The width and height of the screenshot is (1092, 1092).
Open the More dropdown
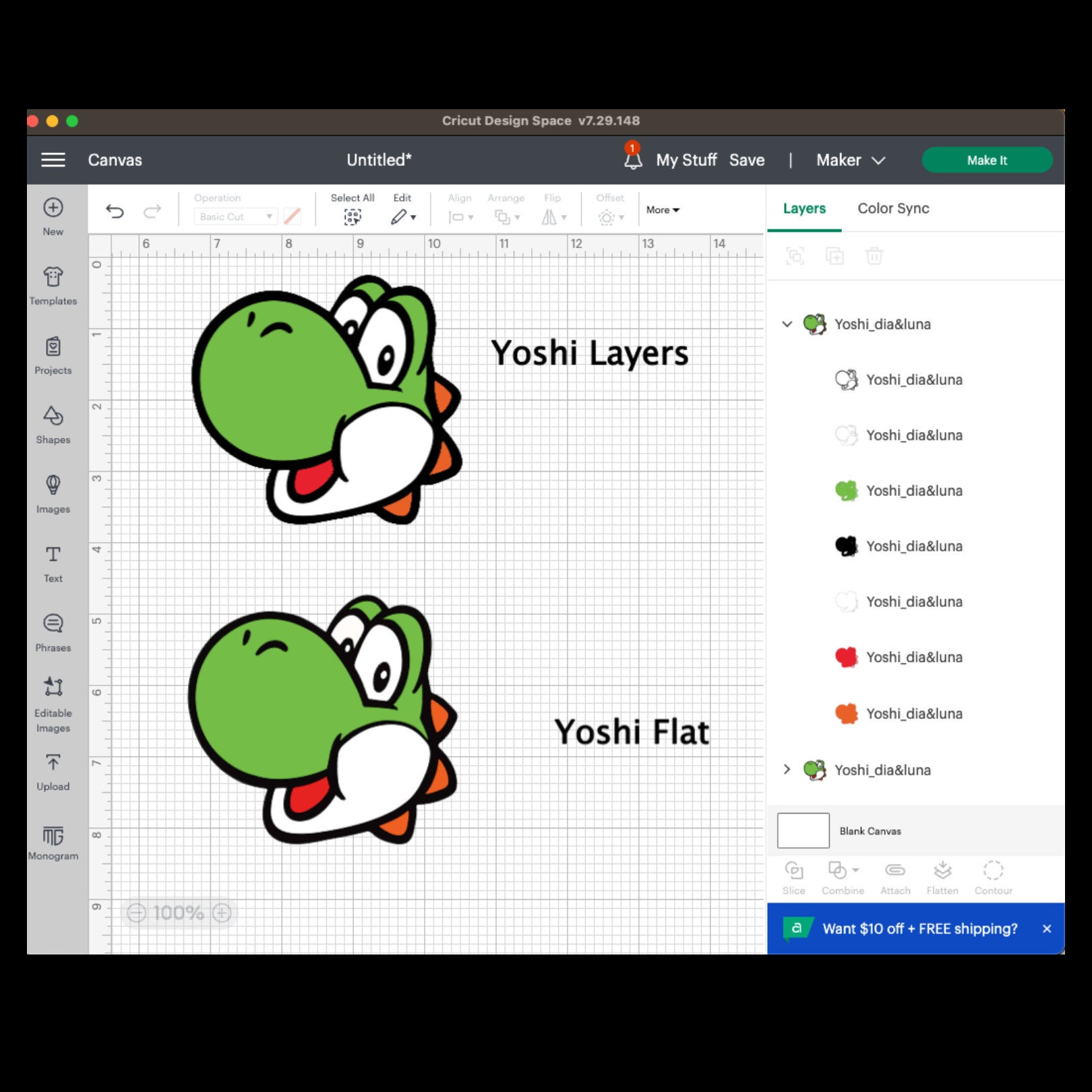663,210
